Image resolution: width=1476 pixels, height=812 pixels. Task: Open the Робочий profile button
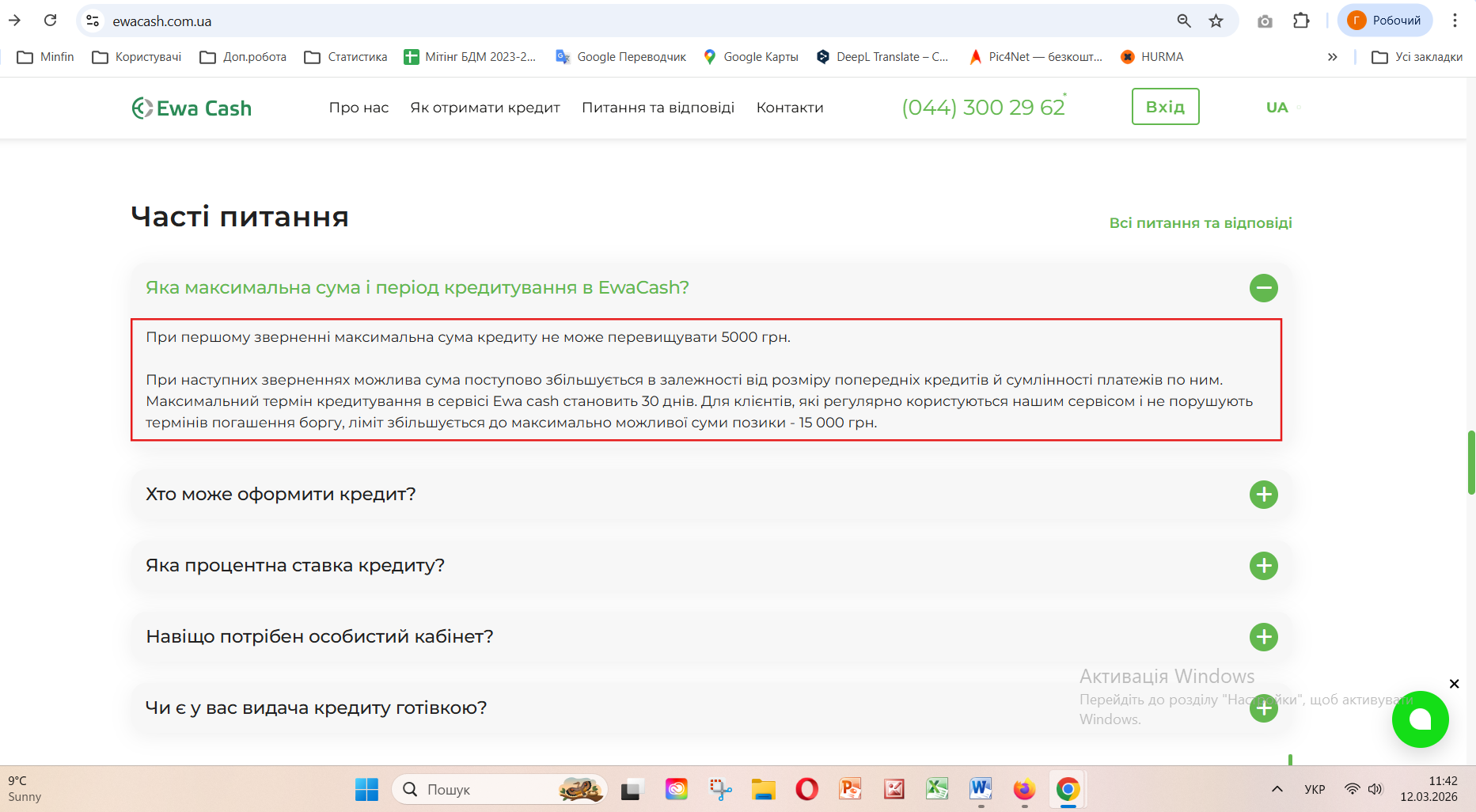click(1385, 21)
